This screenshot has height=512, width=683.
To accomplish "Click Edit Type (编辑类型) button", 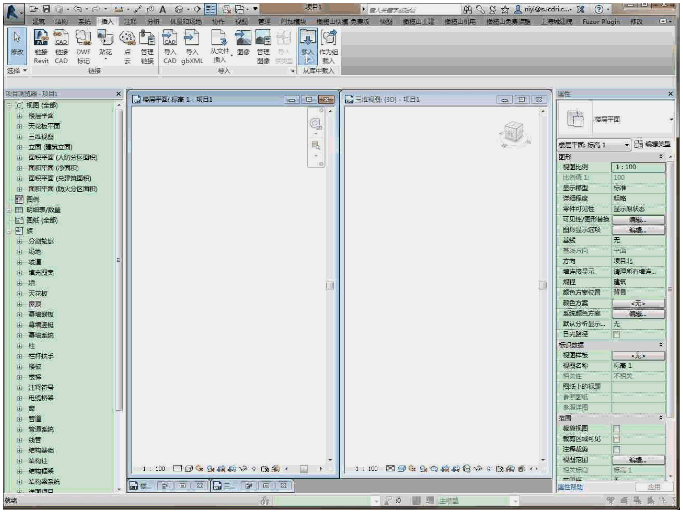I will pos(652,144).
